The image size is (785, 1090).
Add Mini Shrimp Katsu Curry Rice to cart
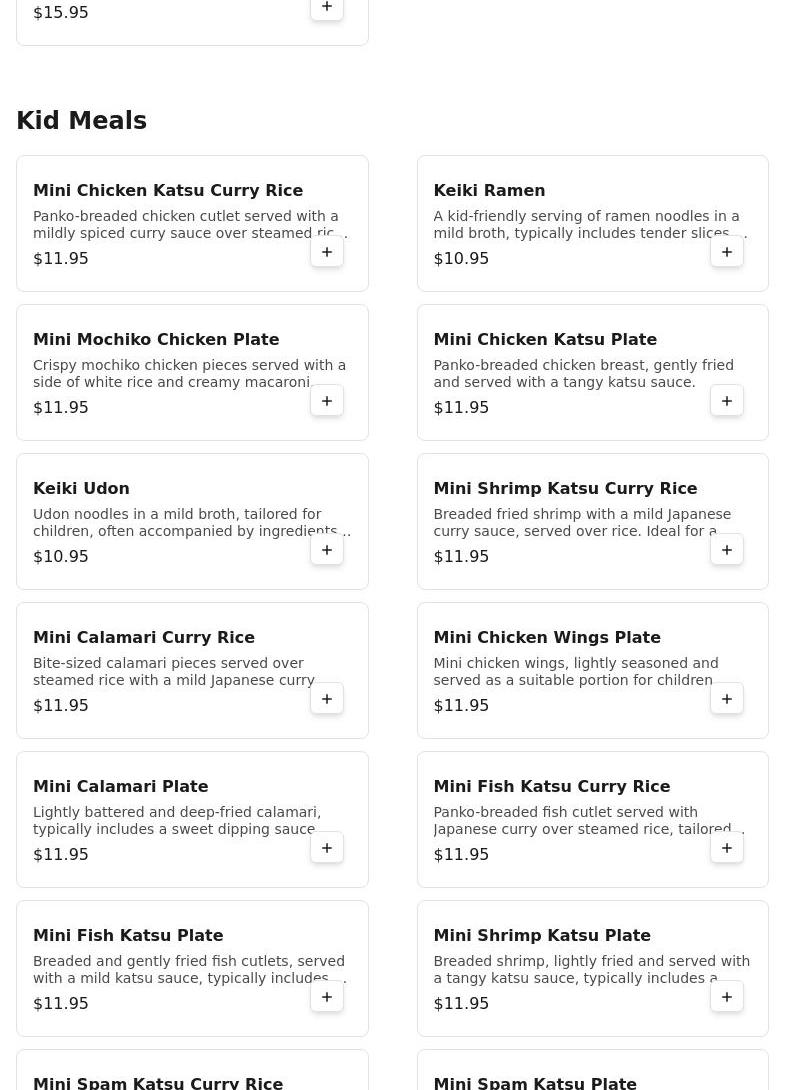pos(727,550)
